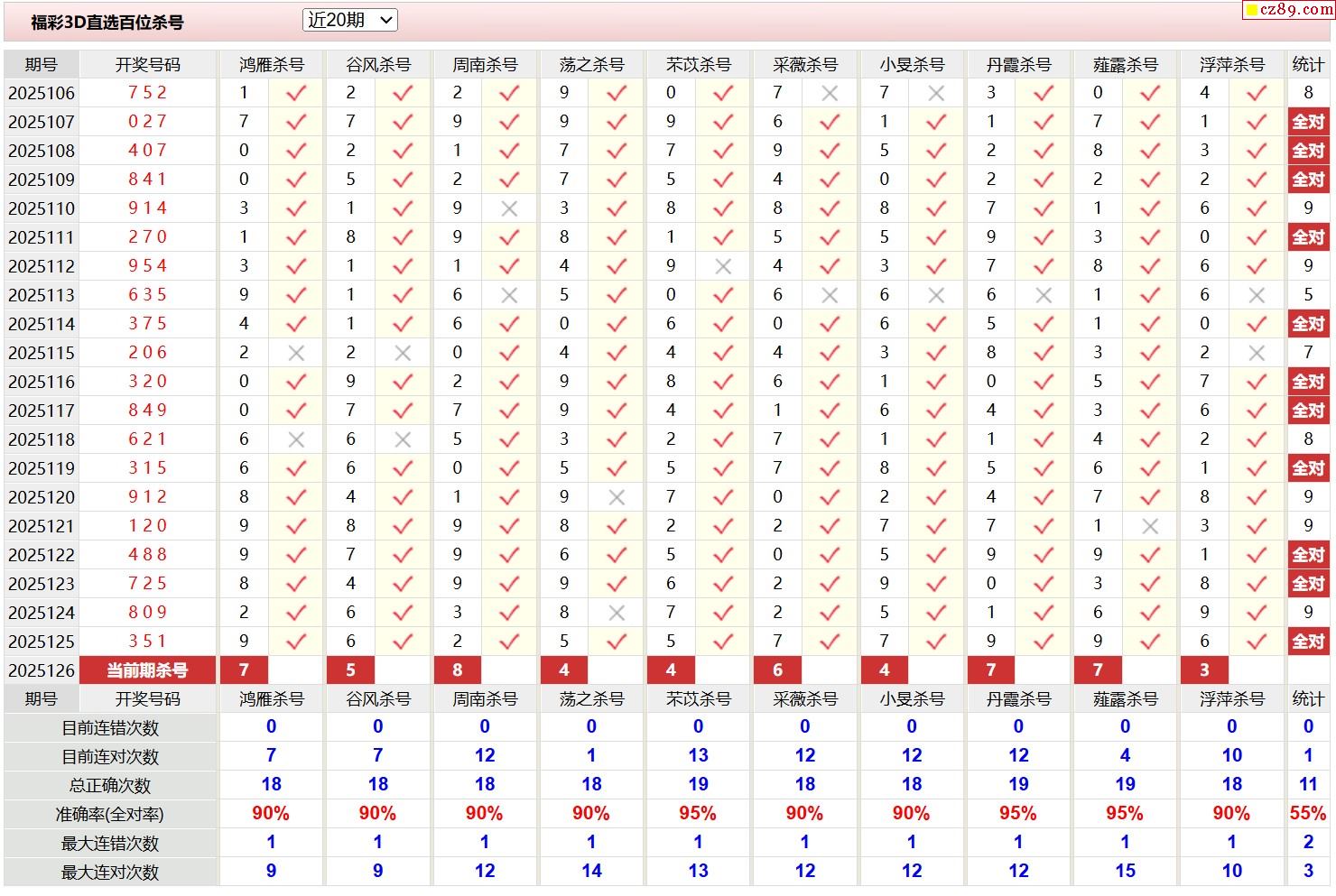Click gray X for 芣苡杀号 in row 2025112
This screenshot has height=896, width=1336.
point(723,266)
